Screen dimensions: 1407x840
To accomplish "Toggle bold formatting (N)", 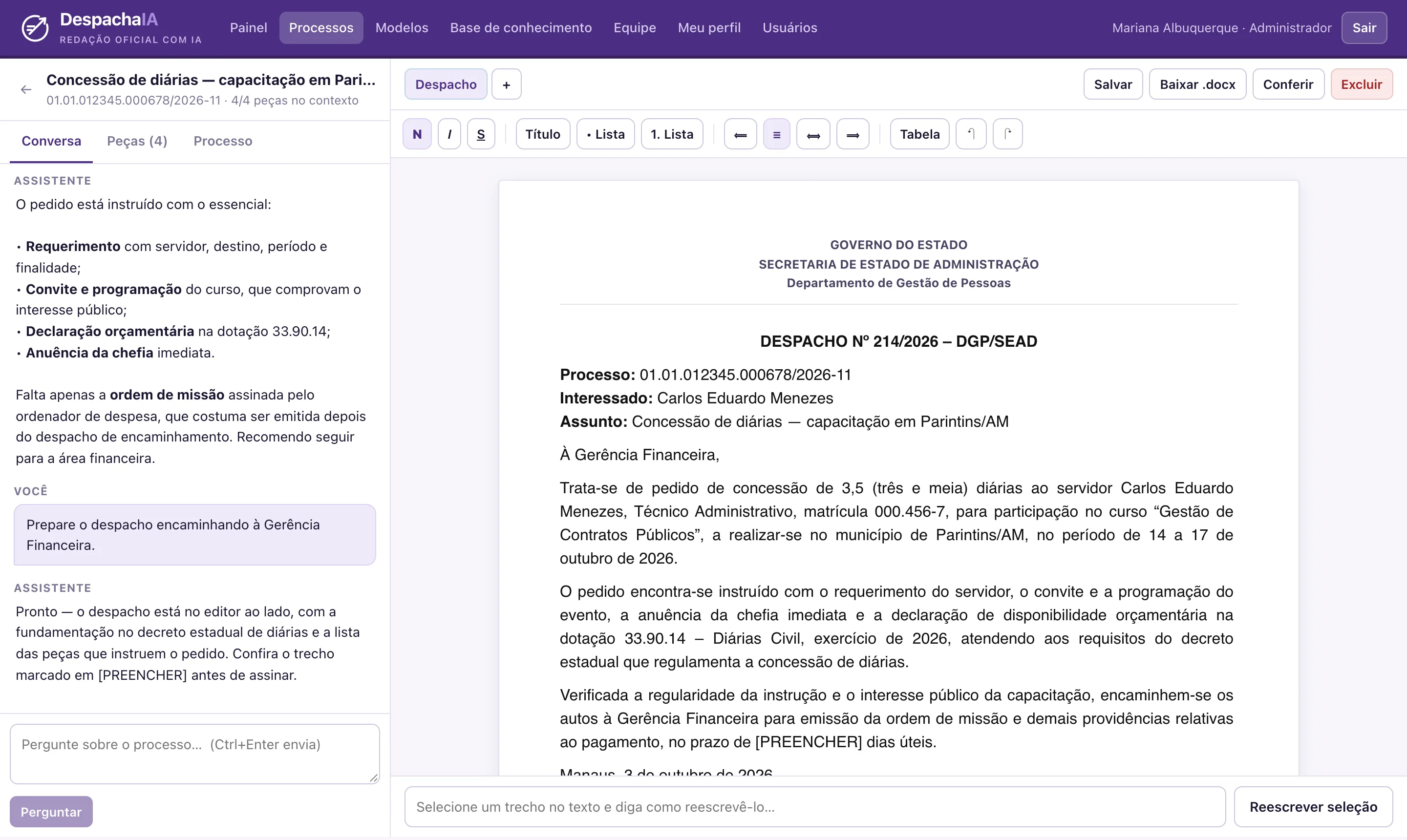I will [417, 134].
